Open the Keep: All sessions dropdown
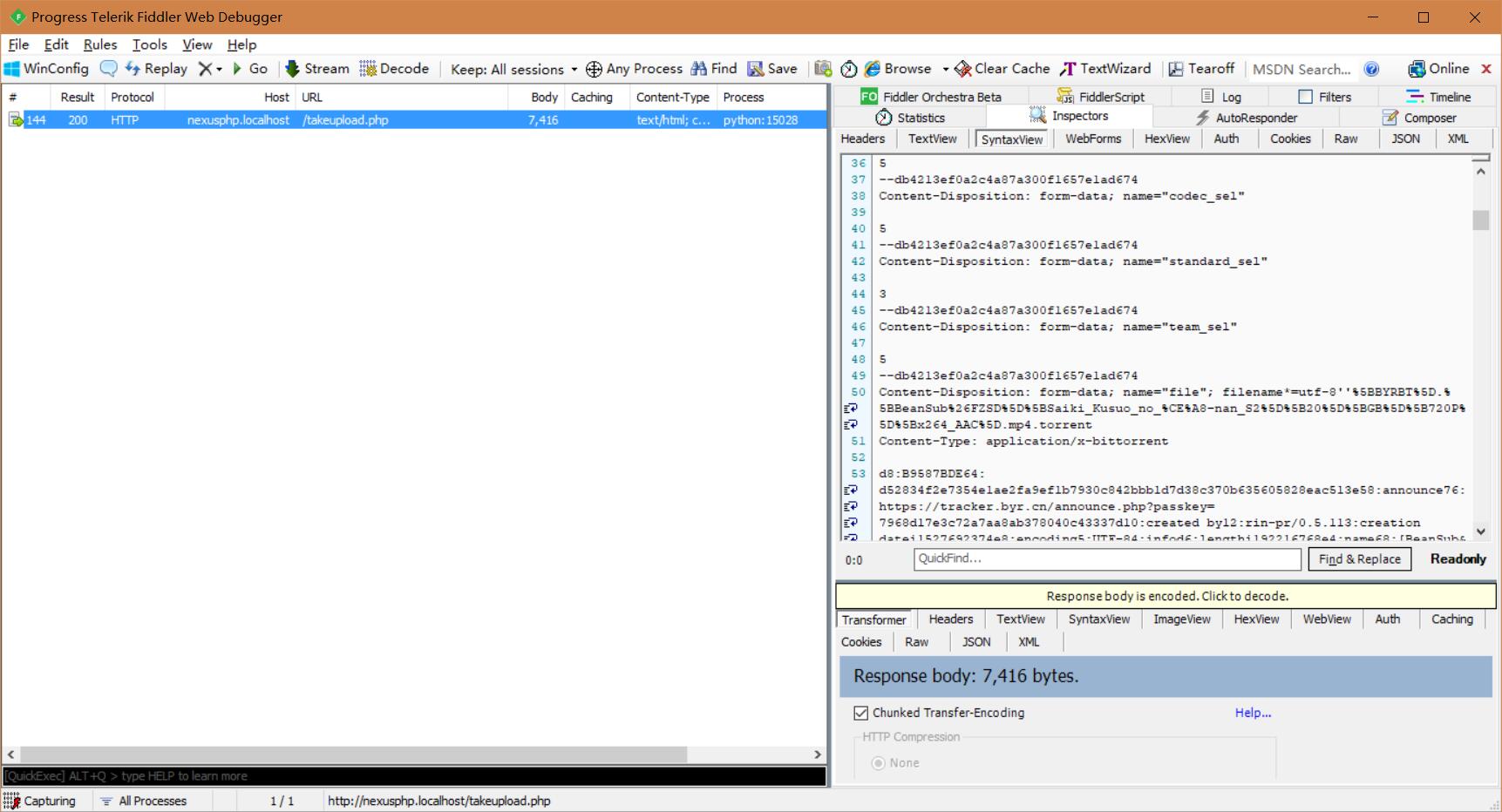The width and height of the screenshot is (1502, 812). pos(514,69)
